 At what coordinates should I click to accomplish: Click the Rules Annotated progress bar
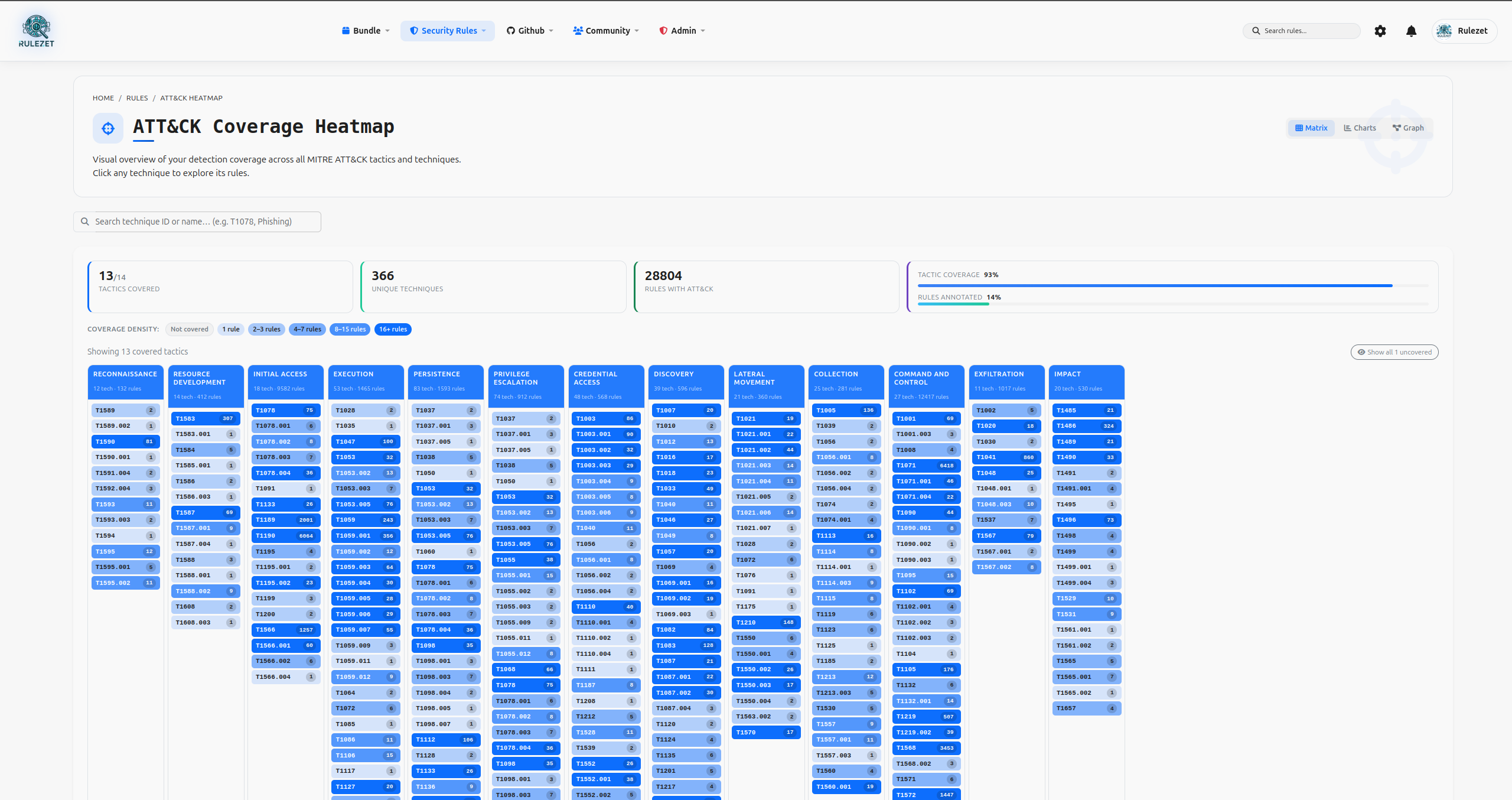click(1173, 304)
